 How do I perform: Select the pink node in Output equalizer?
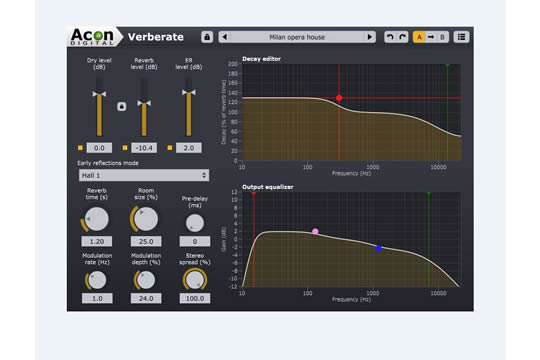(x=315, y=232)
